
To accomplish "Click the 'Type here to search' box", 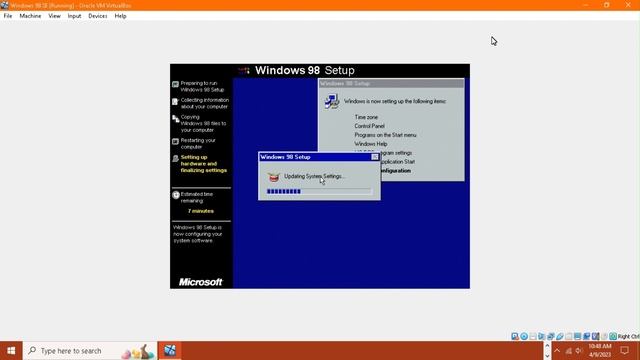I will [x=90, y=351].
